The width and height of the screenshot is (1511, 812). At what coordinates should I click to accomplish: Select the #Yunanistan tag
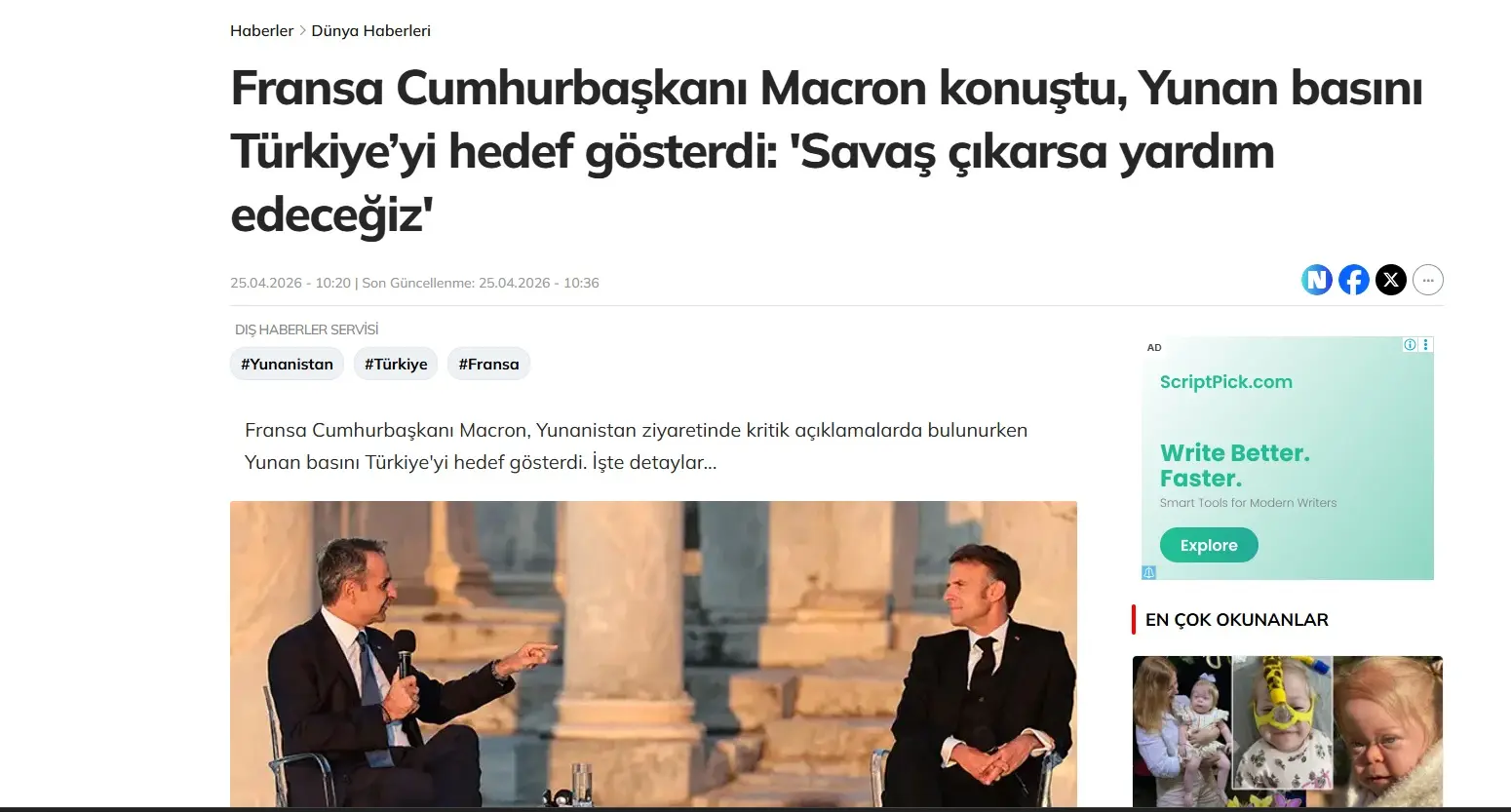pyautogui.click(x=287, y=364)
